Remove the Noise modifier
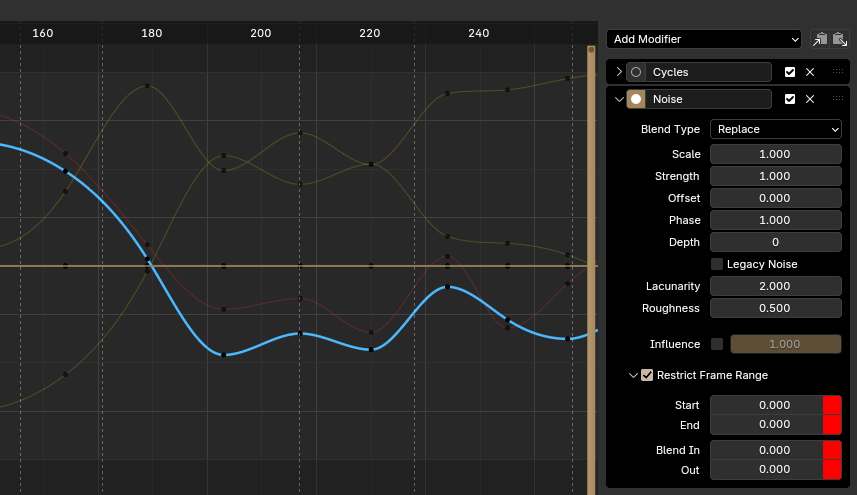Screen dimensions: 857x495 [810, 99]
